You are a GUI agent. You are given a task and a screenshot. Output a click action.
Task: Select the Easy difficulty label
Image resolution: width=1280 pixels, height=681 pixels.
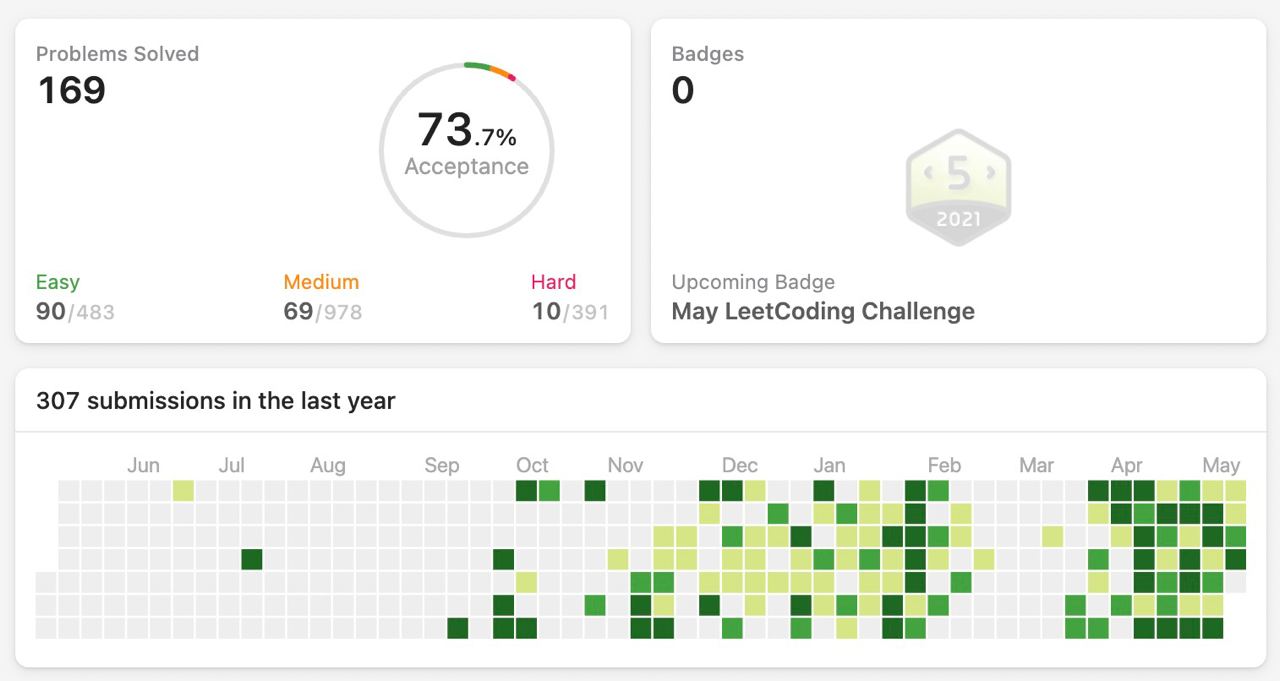[57, 282]
